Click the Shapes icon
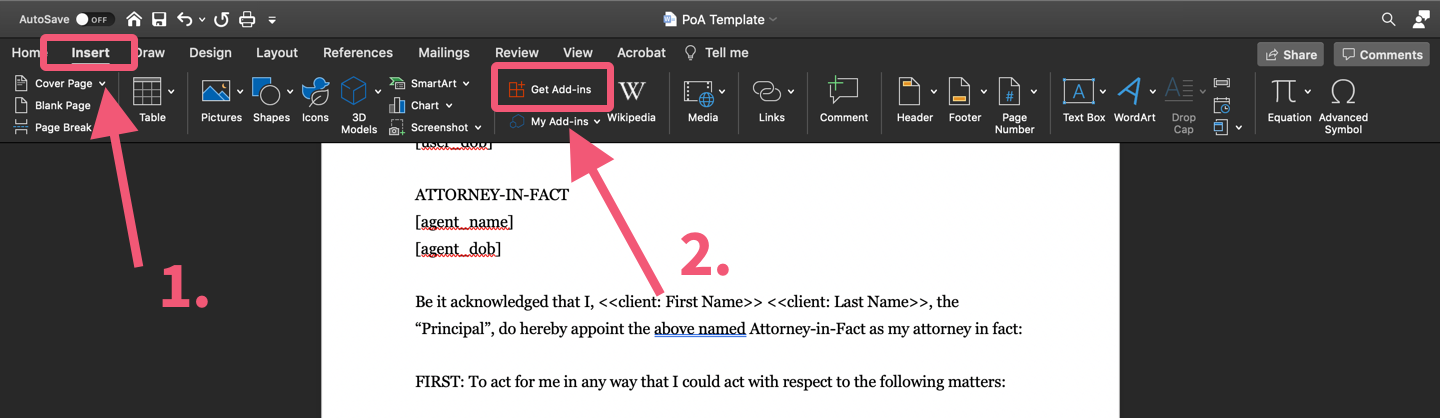 [x=267, y=92]
